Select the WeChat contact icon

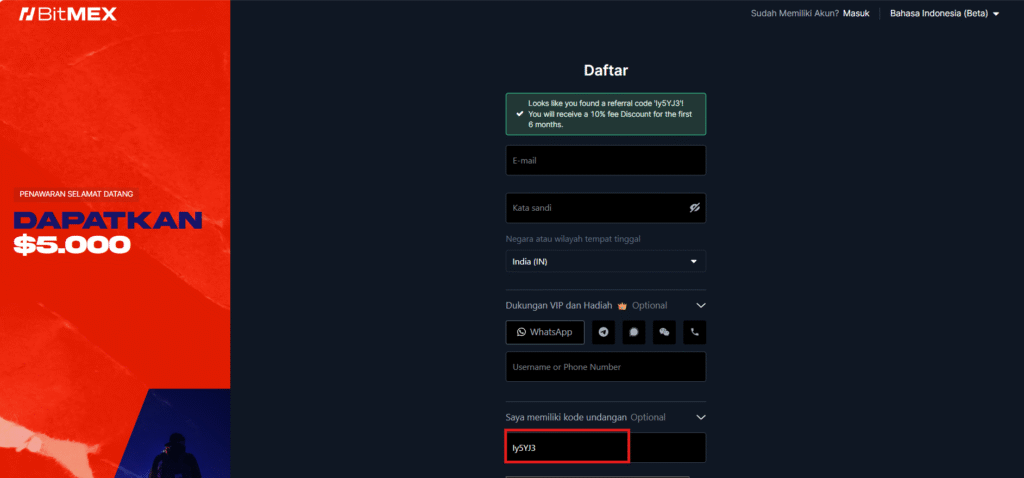click(664, 332)
